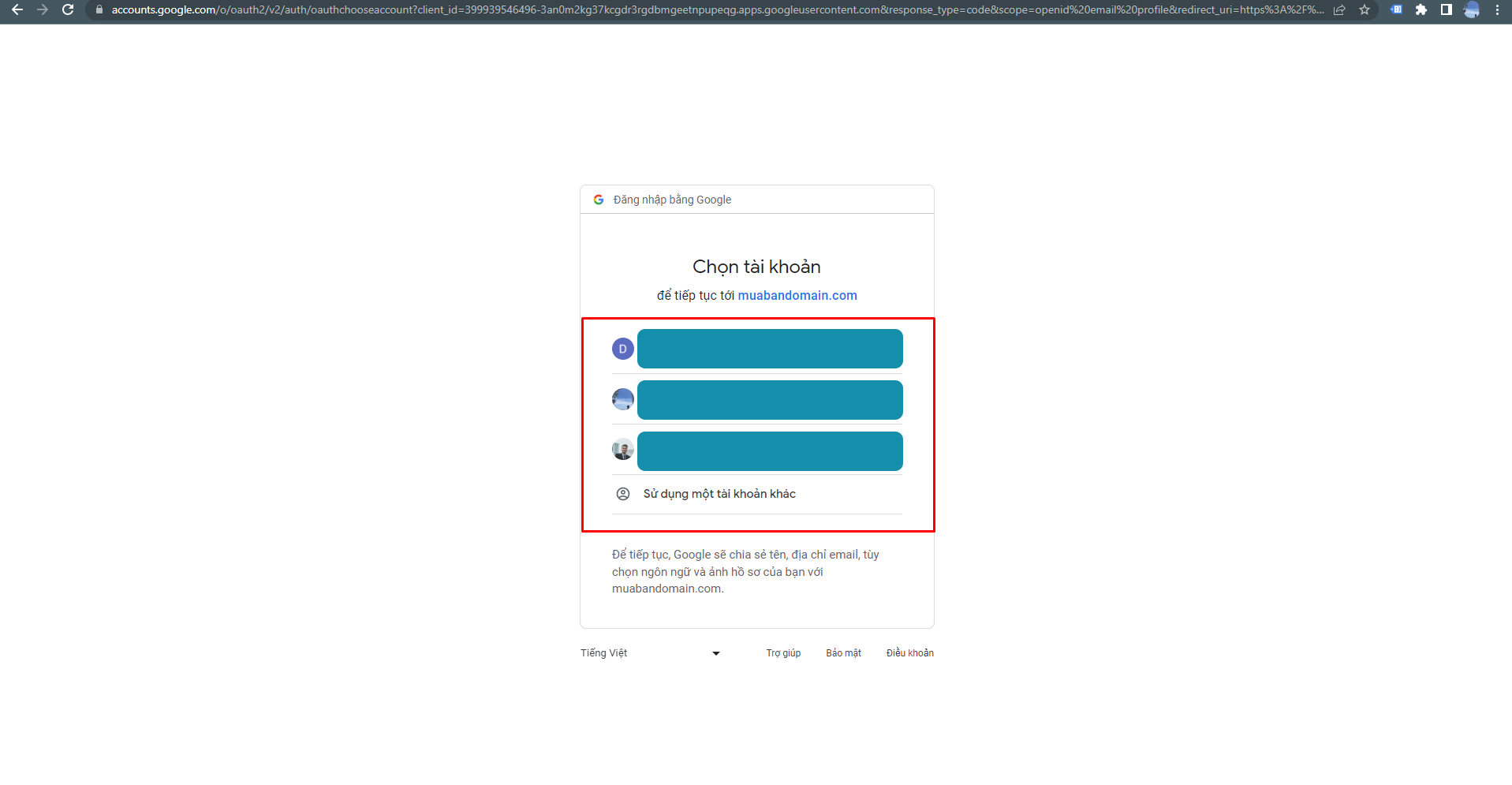Open the Extensions puzzle piece menu
This screenshot has width=1512, height=785.
point(1421,10)
